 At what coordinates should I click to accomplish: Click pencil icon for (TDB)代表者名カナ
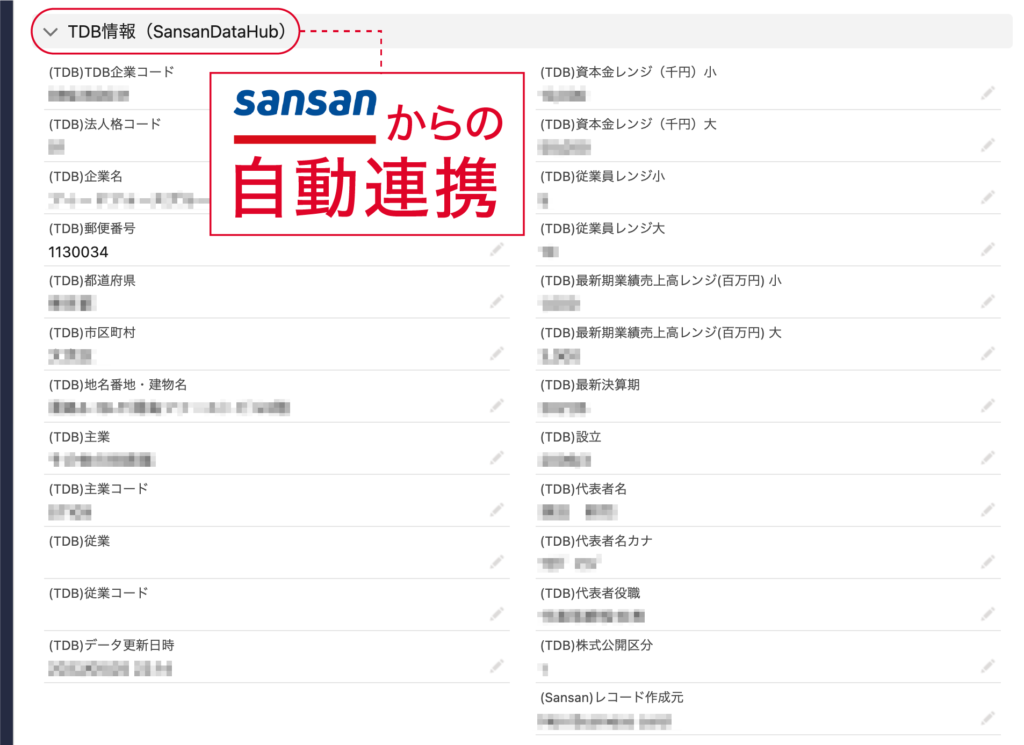click(x=987, y=562)
